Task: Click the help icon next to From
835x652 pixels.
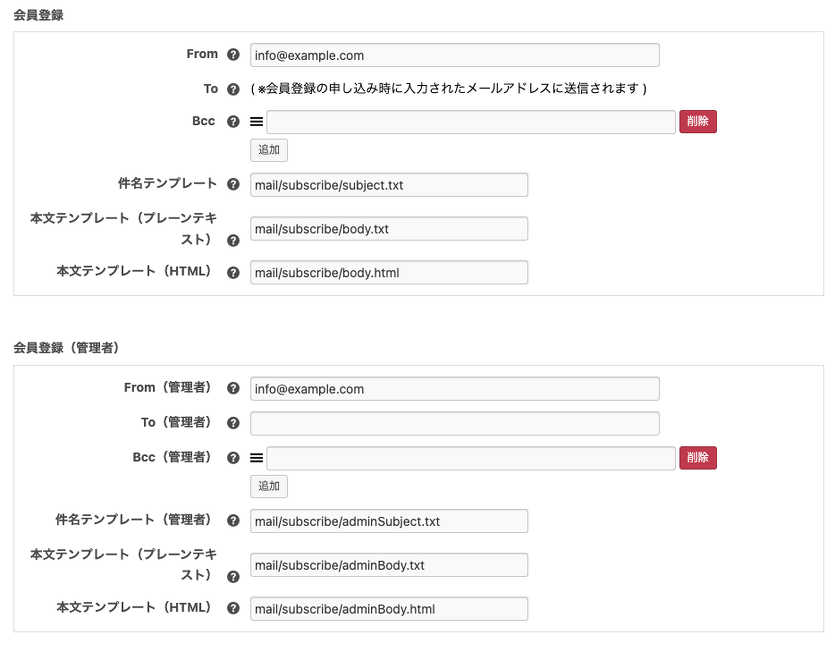Action: [233, 54]
